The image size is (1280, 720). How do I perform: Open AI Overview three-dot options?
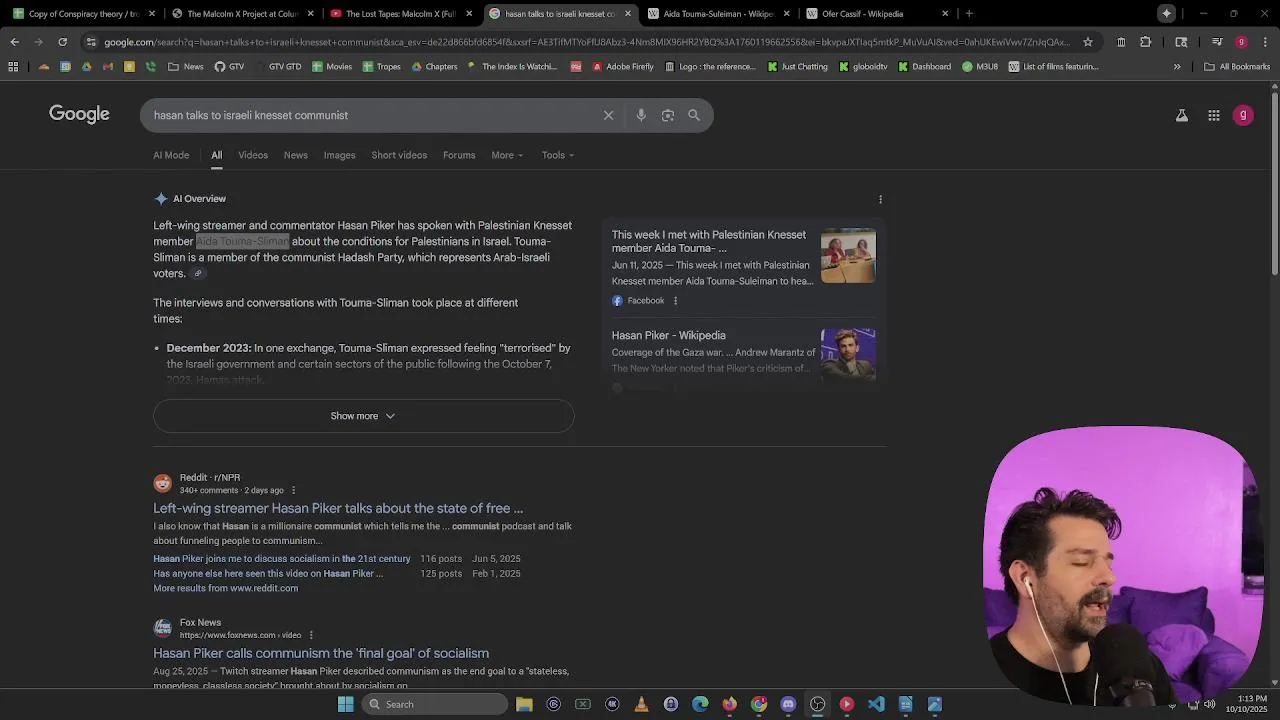(x=880, y=199)
